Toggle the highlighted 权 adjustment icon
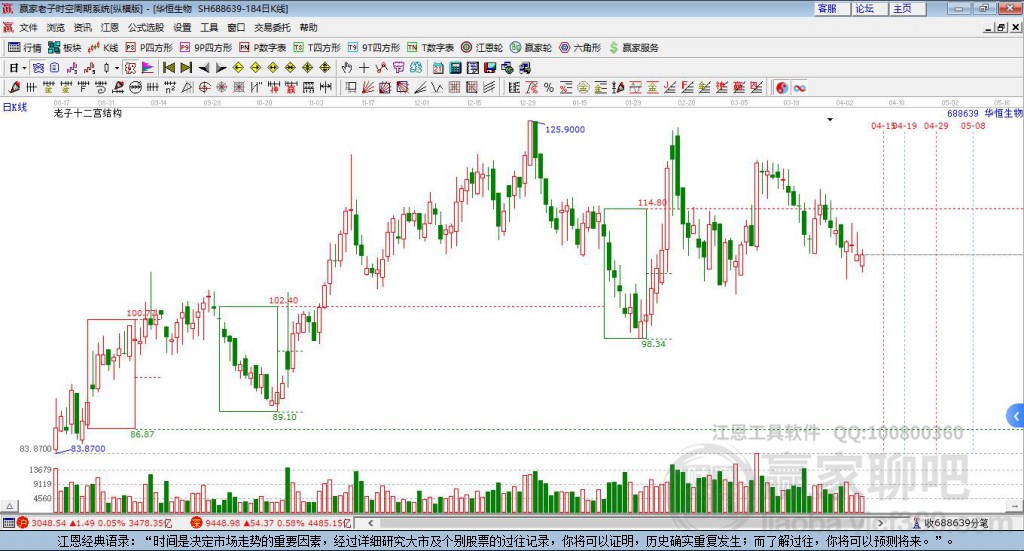The height and width of the screenshot is (551, 1024). pyautogui.click(x=131, y=67)
